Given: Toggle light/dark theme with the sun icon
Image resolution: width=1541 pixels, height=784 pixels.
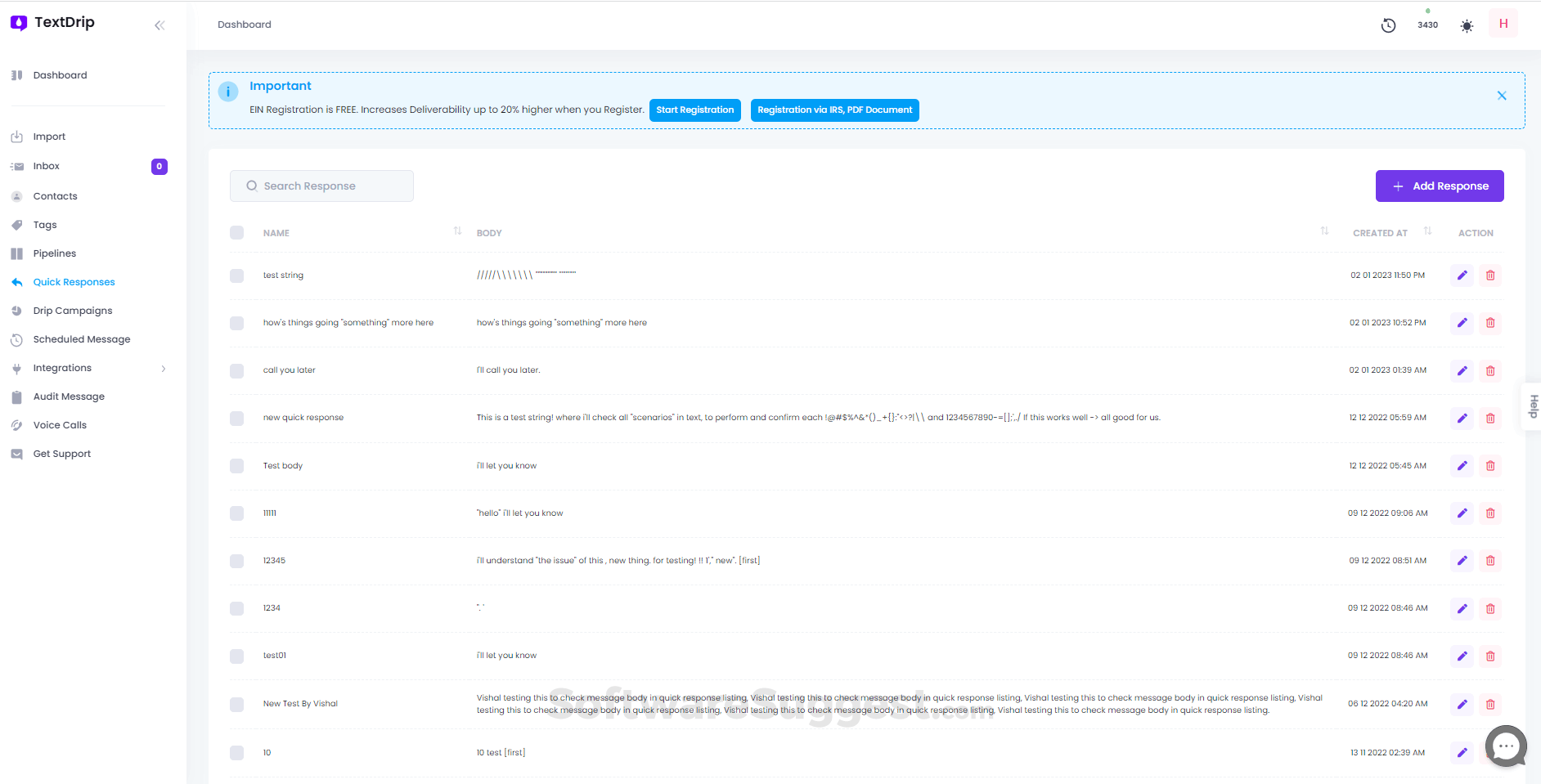Looking at the screenshot, I should pyautogui.click(x=1467, y=25).
